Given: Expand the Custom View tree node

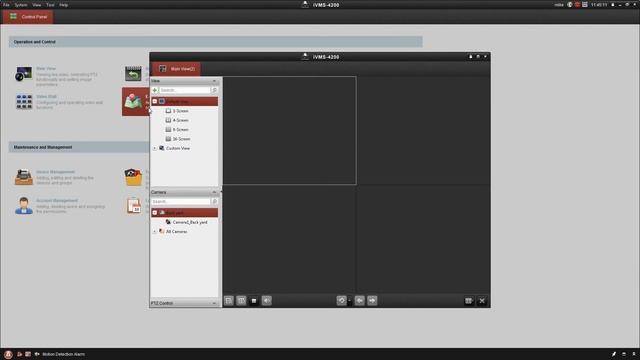Looking at the screenshot, I should click(x=155, y=149).
